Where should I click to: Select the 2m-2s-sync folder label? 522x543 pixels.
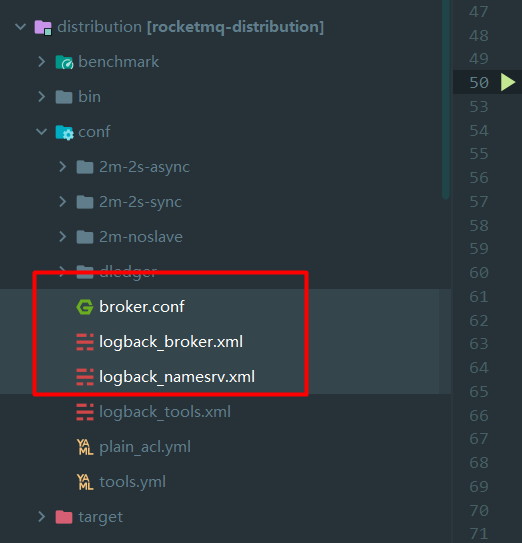140,202
